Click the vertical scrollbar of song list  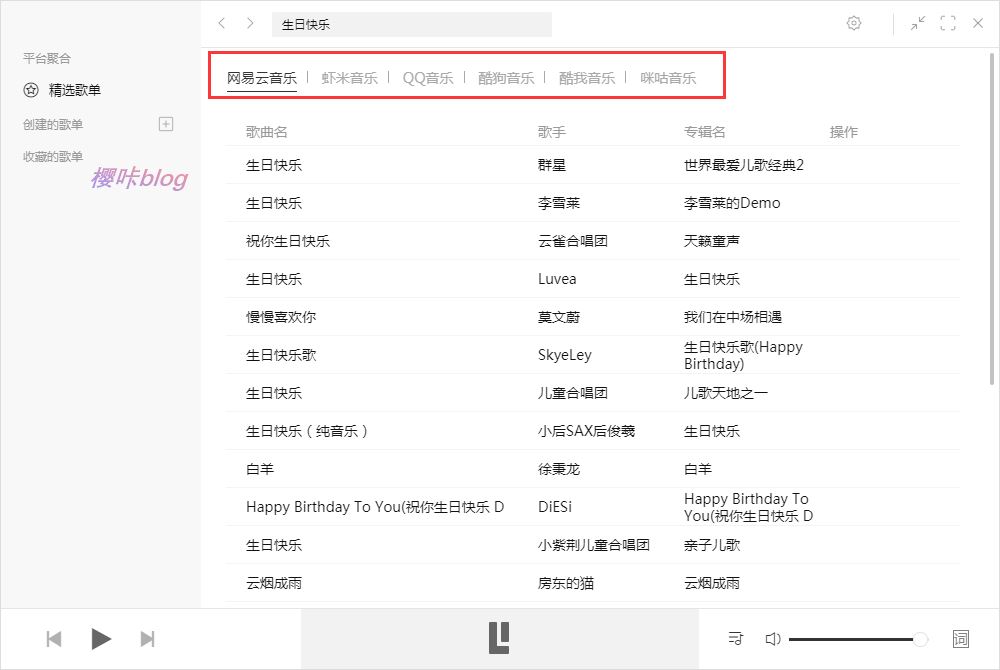(992, 219)
